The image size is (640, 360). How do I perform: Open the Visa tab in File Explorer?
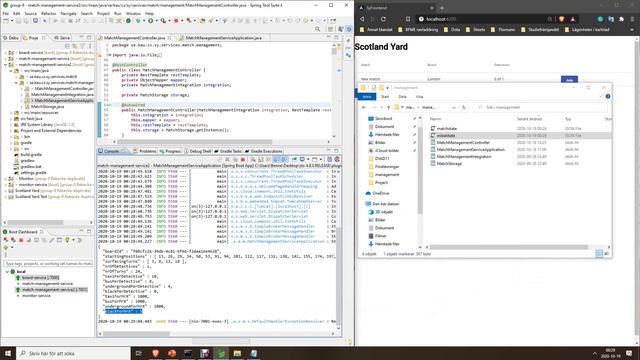[420, 97]
